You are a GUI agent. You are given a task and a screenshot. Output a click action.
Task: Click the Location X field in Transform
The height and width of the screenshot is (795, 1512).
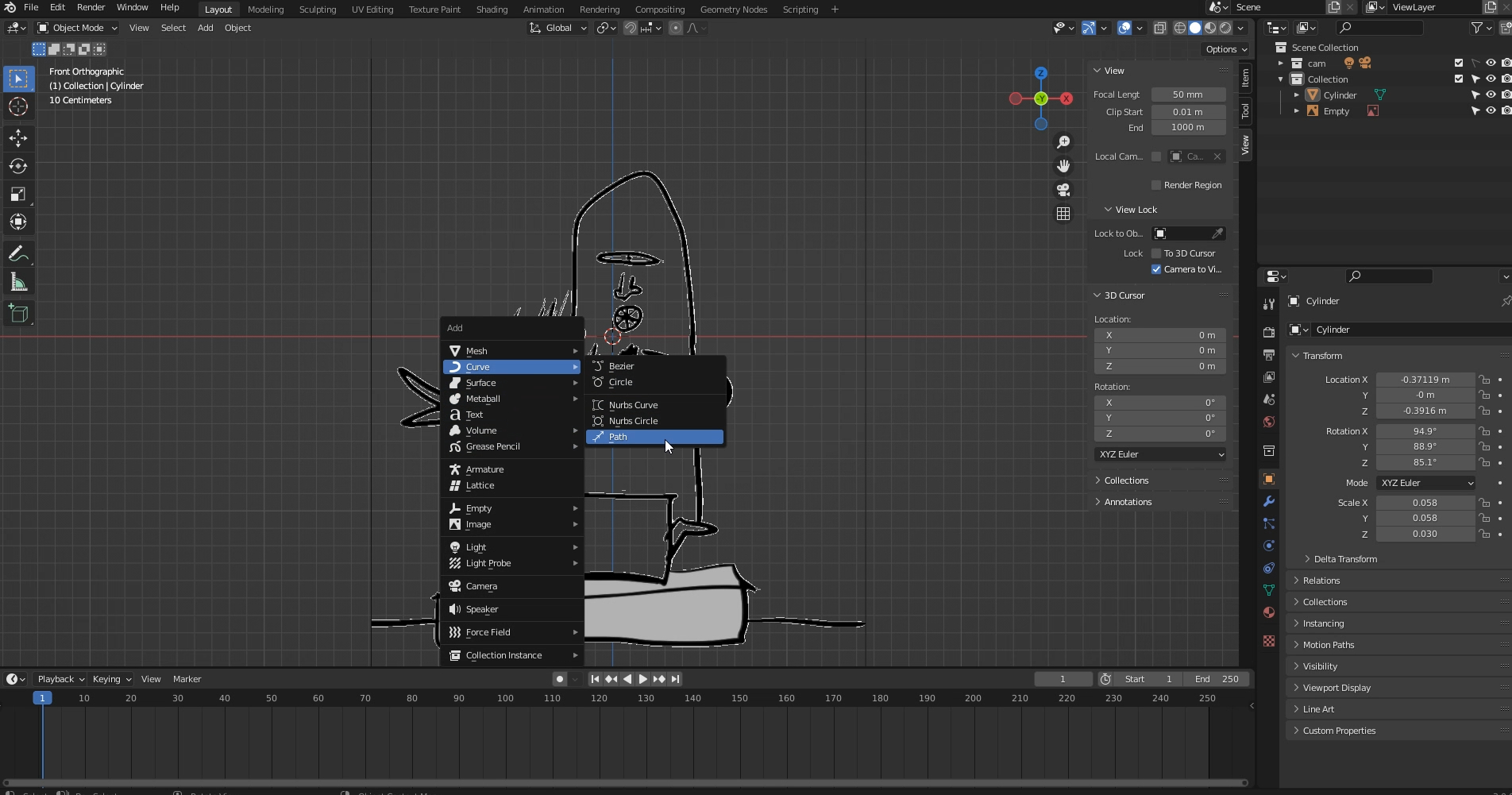point(1425,380)
